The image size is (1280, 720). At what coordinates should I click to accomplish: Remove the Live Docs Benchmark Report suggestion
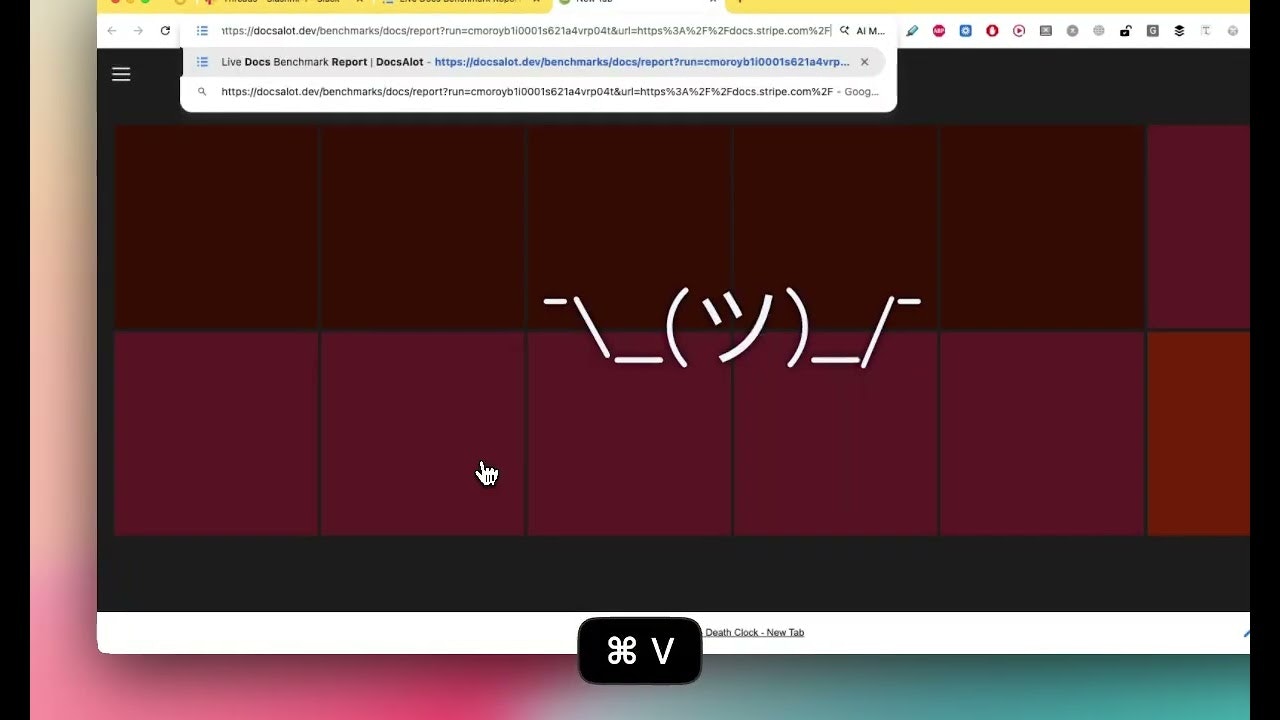[x=865, y=62]
